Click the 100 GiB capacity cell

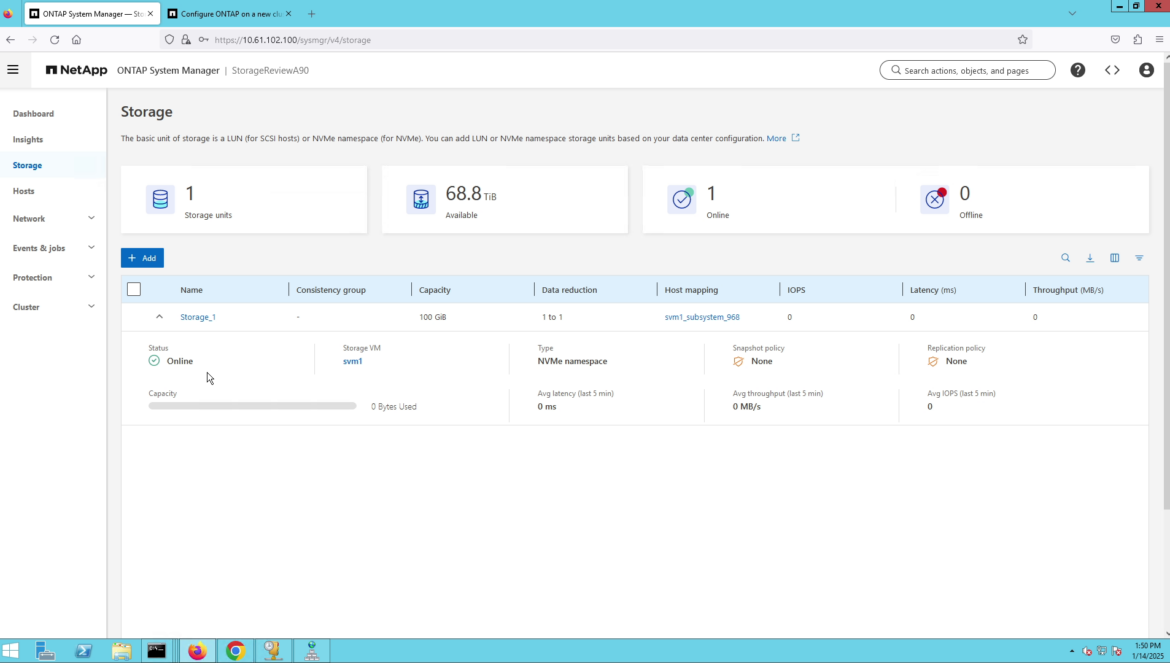pos(433,317)
